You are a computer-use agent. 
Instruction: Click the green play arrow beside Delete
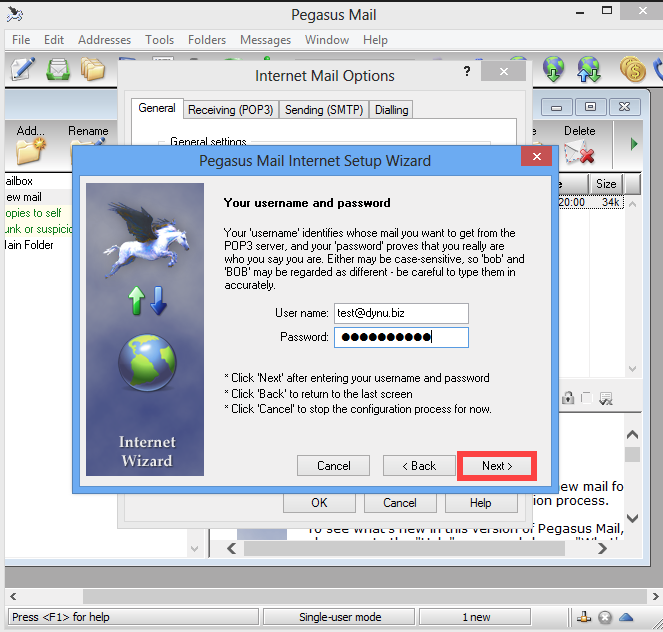633,145
